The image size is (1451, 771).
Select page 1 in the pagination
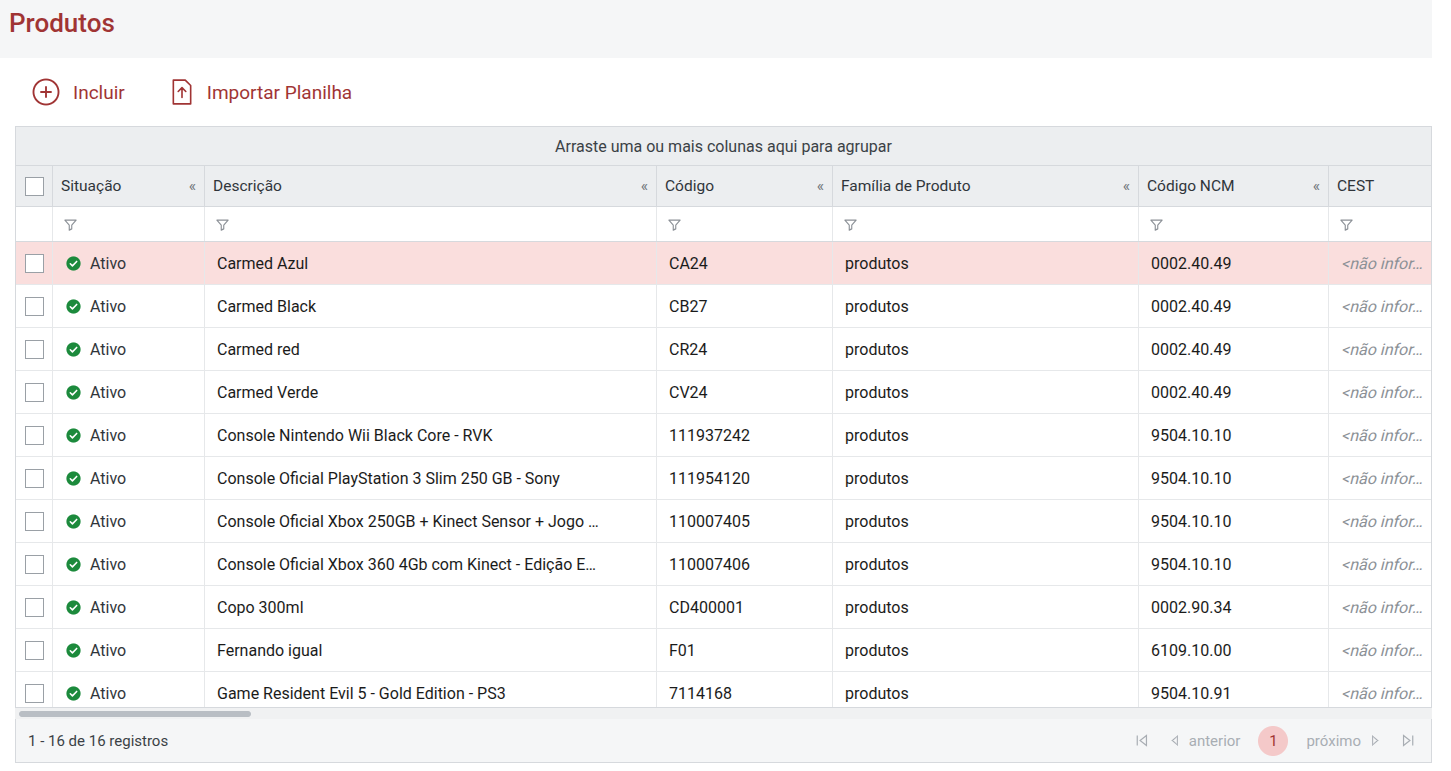tap(1273, 741)
